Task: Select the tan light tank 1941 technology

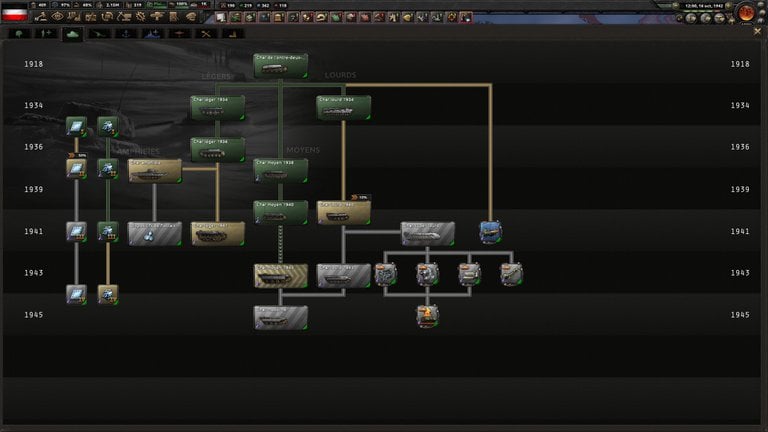Action: [217, 234]
